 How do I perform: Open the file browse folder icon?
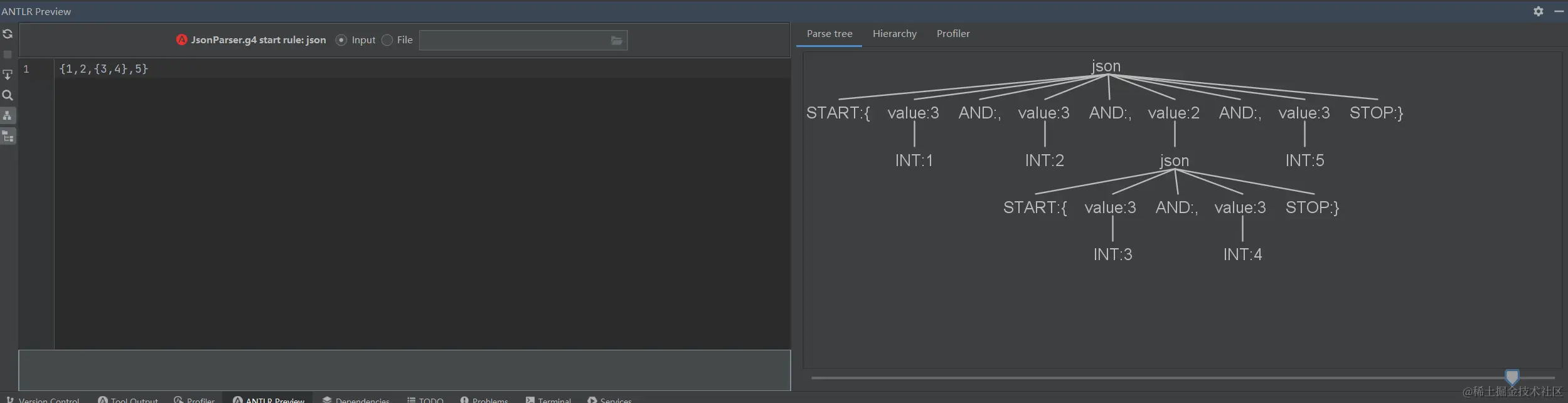617,40
